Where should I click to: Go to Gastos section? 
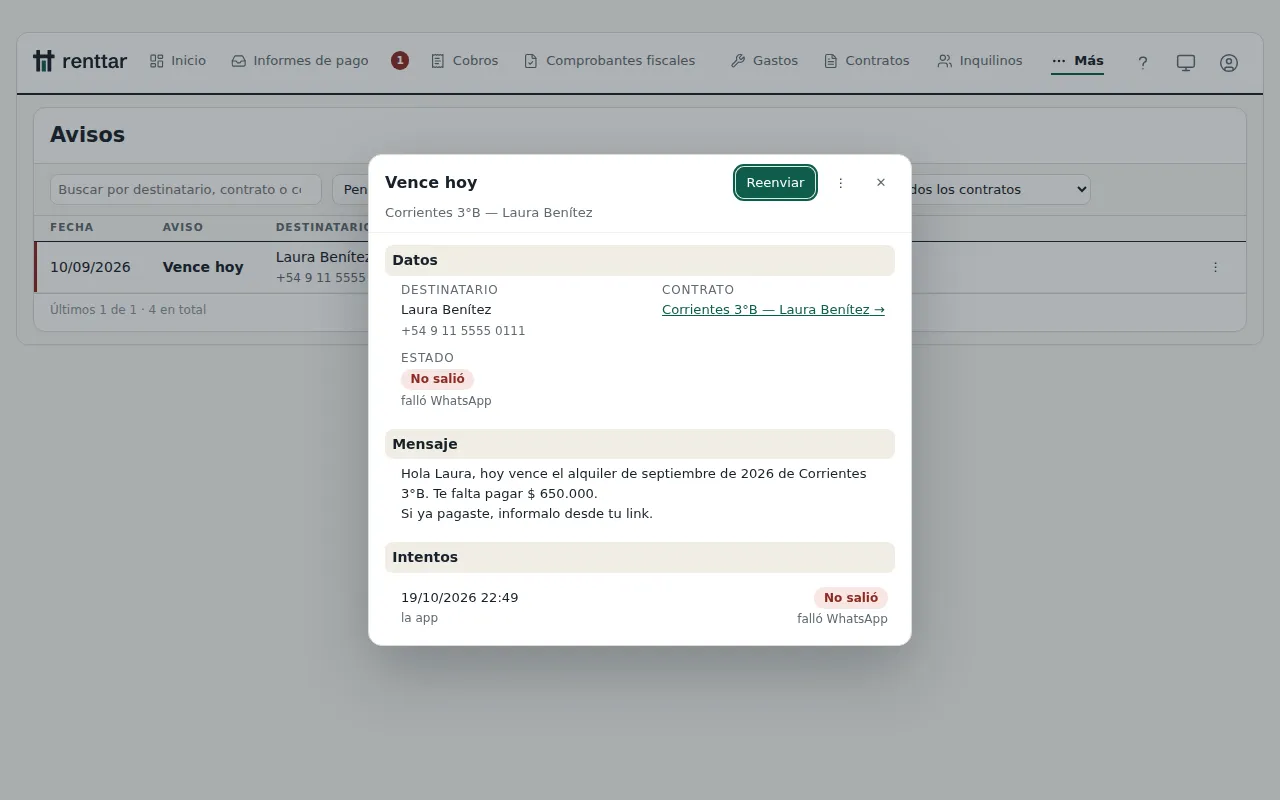[x=764, y=61]
